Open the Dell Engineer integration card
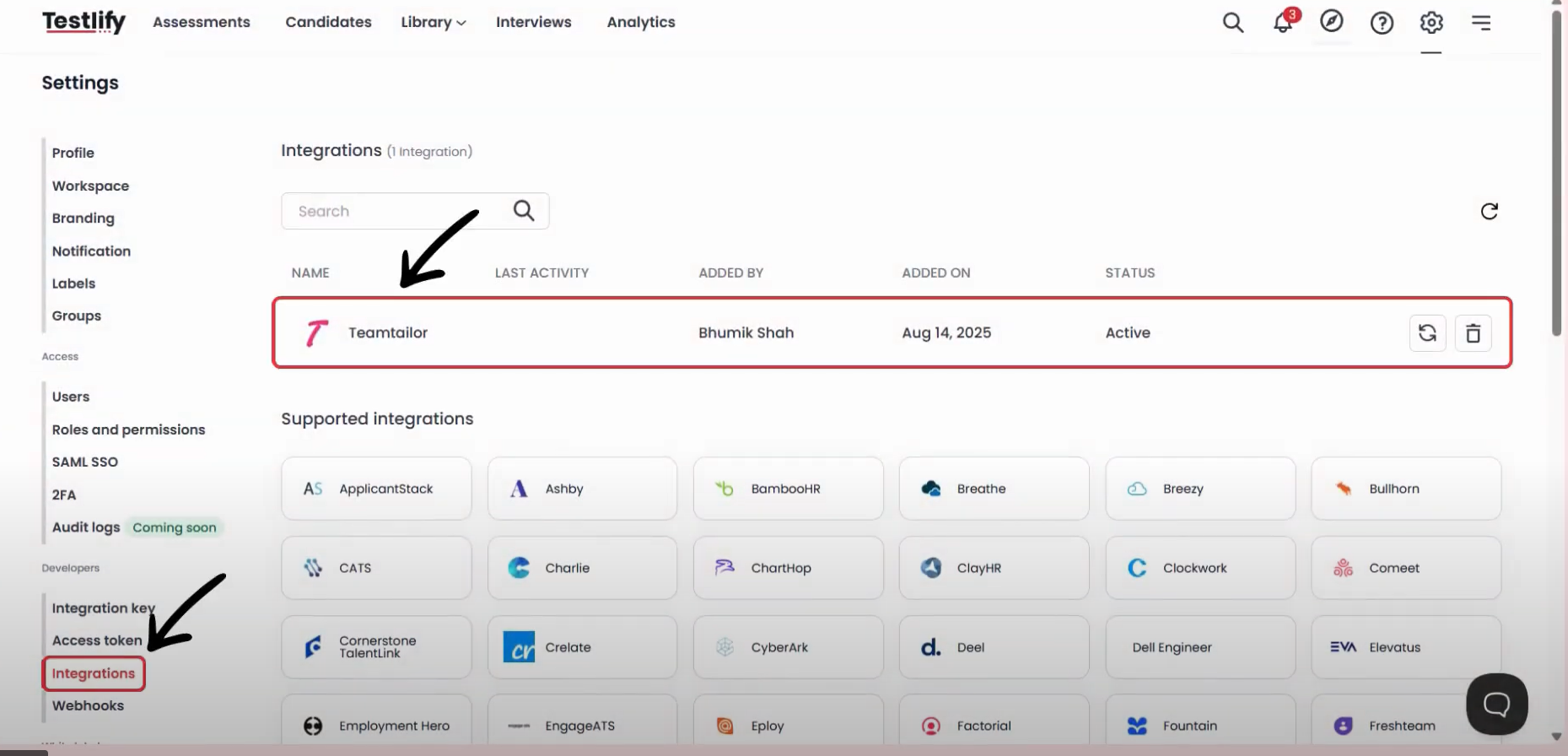 1200,647
